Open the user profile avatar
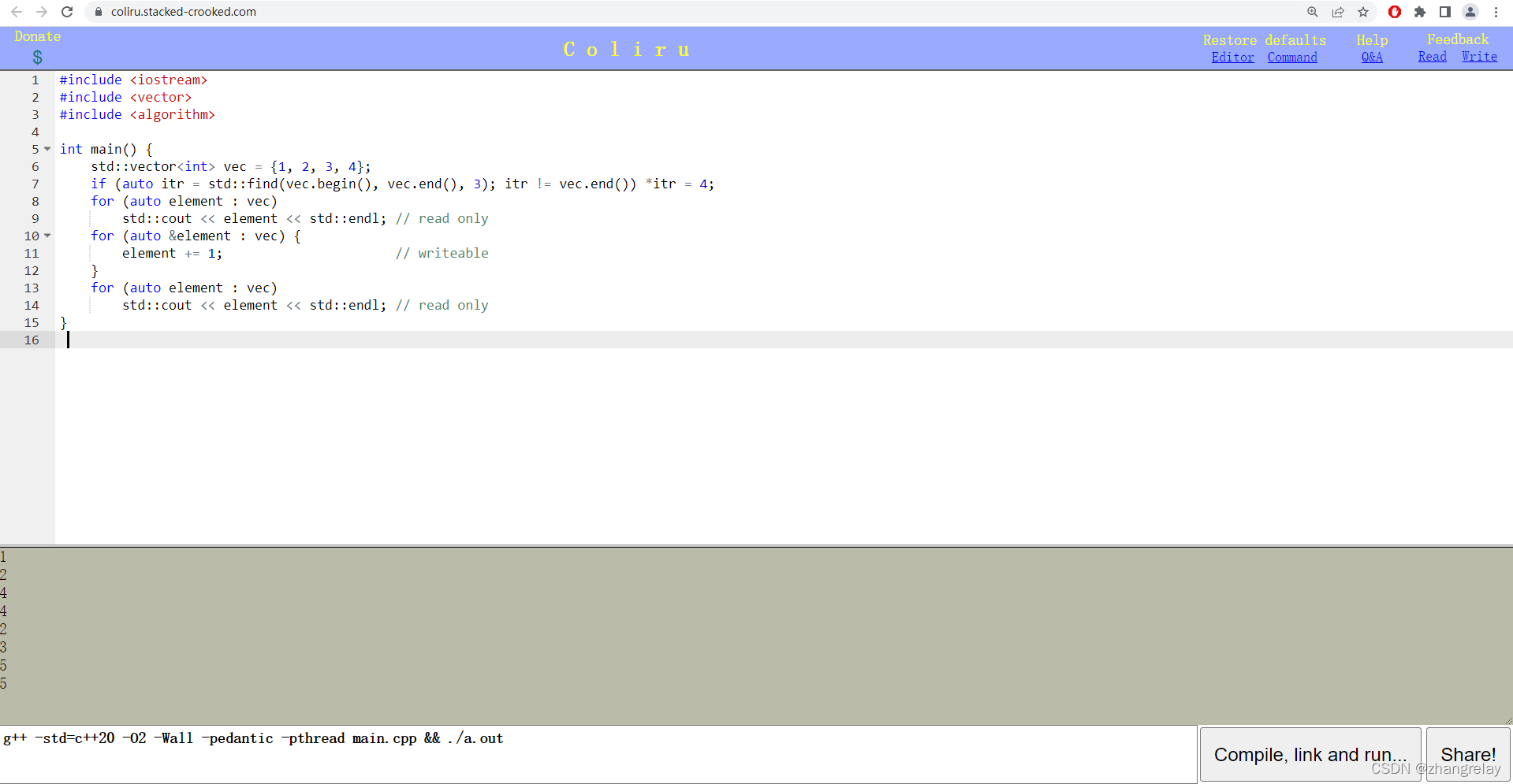The height and width of the screenshot is (784, 1513). point(1470,12)
